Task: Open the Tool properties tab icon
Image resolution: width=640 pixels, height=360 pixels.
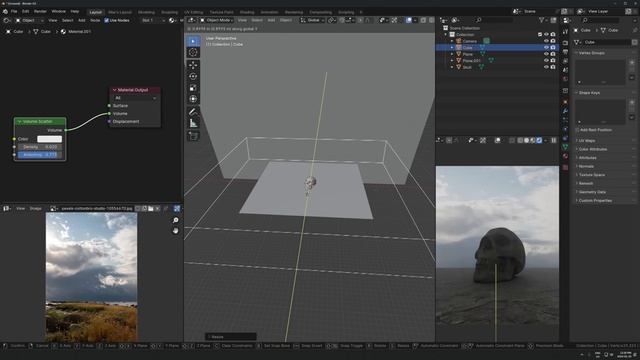Action: pyautogui.click(x=565, y=31)
